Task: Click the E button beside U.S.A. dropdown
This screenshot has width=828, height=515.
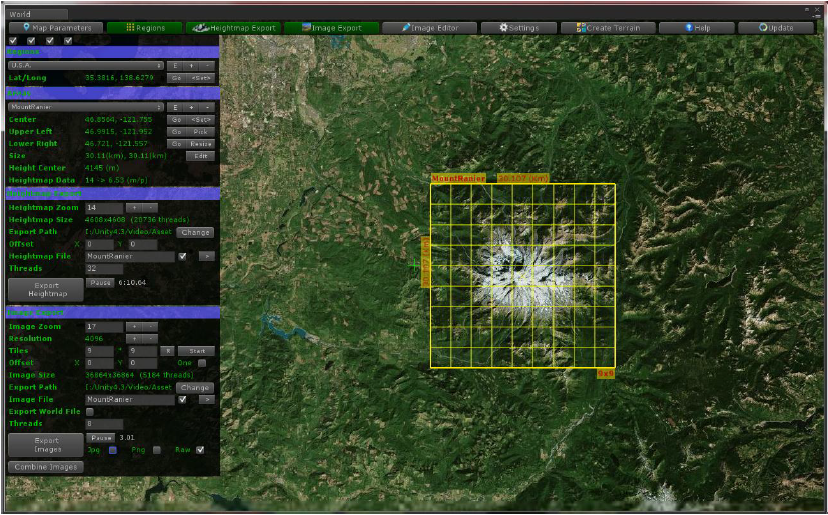Action: coord(175,65)
